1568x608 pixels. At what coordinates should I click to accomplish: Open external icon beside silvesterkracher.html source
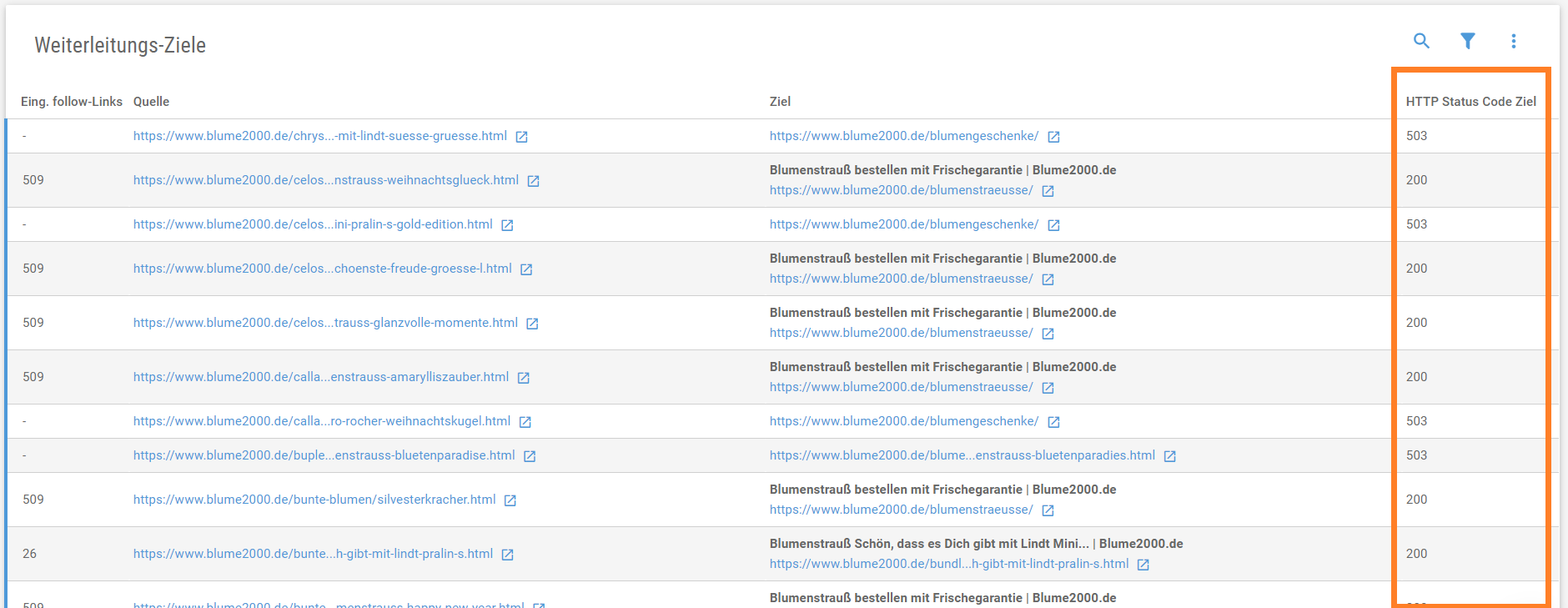[510, 500]
